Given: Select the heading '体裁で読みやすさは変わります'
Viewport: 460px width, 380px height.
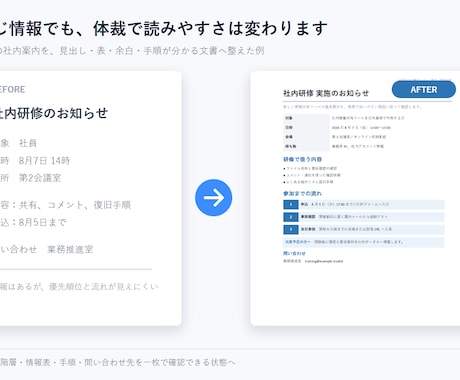Looking at the screenshot, I should [210, 28].
